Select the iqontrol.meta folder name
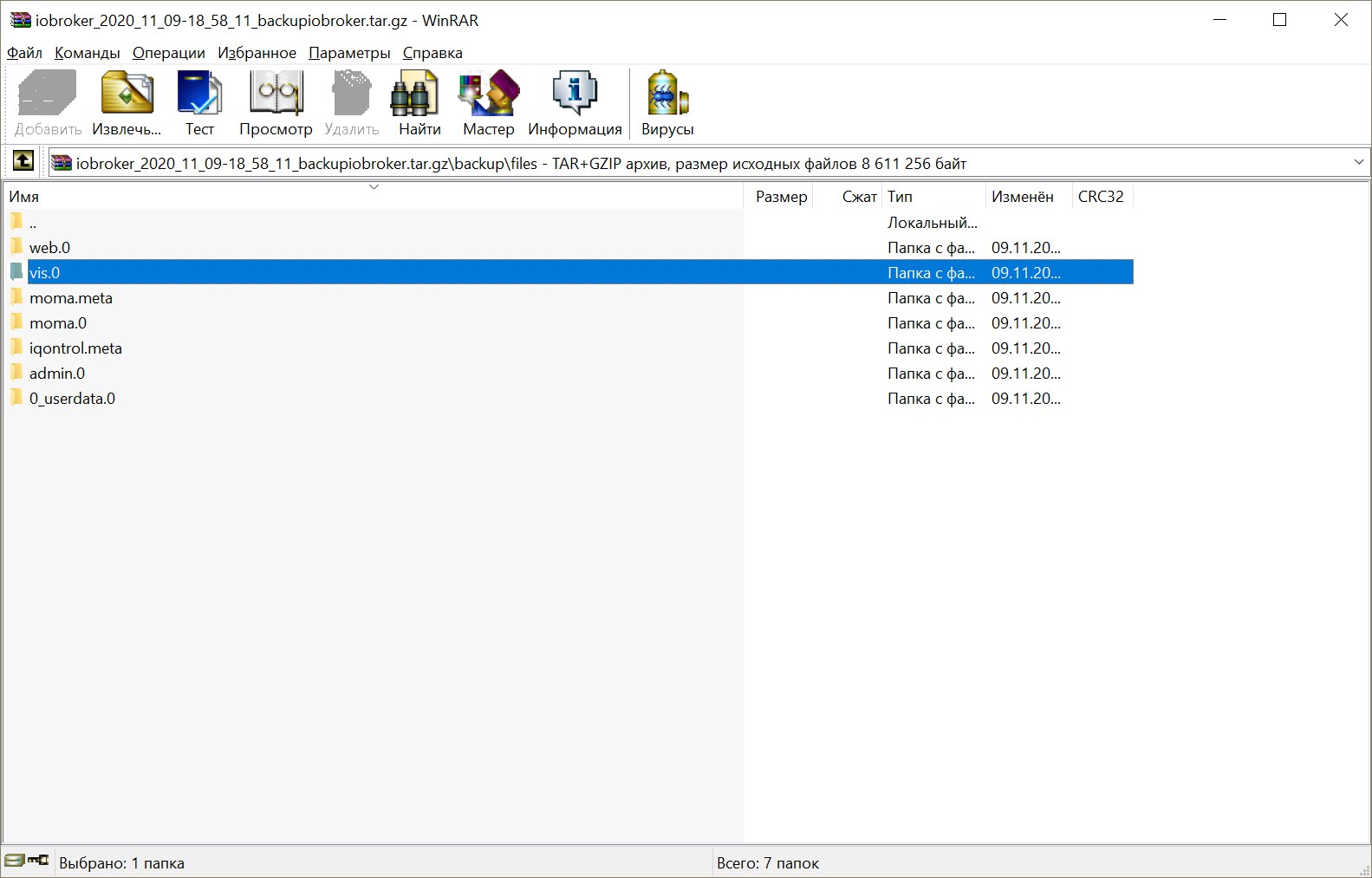 pyautogui.click(x=75, y=348)
